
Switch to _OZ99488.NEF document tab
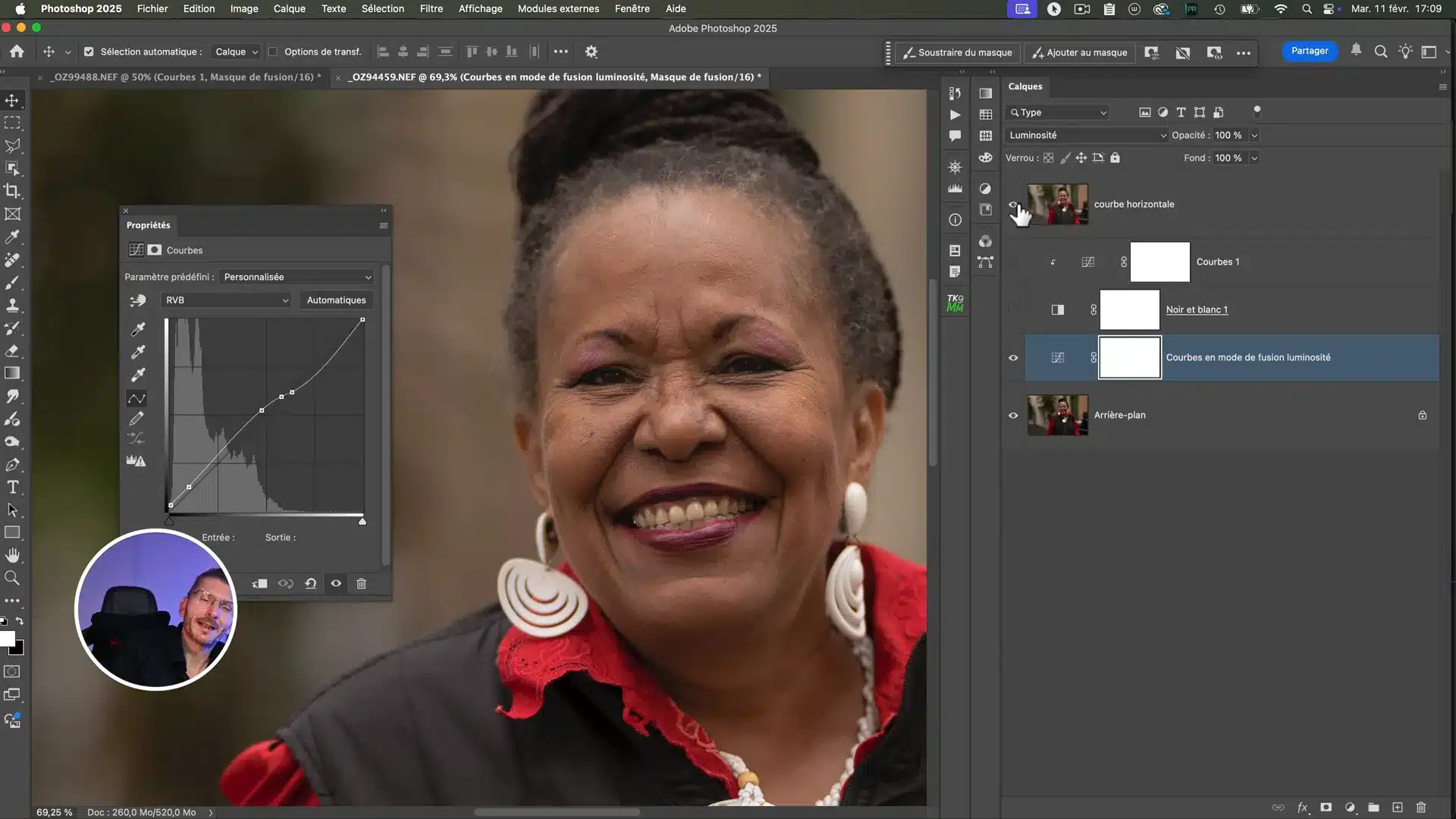(x=185, y=77)
